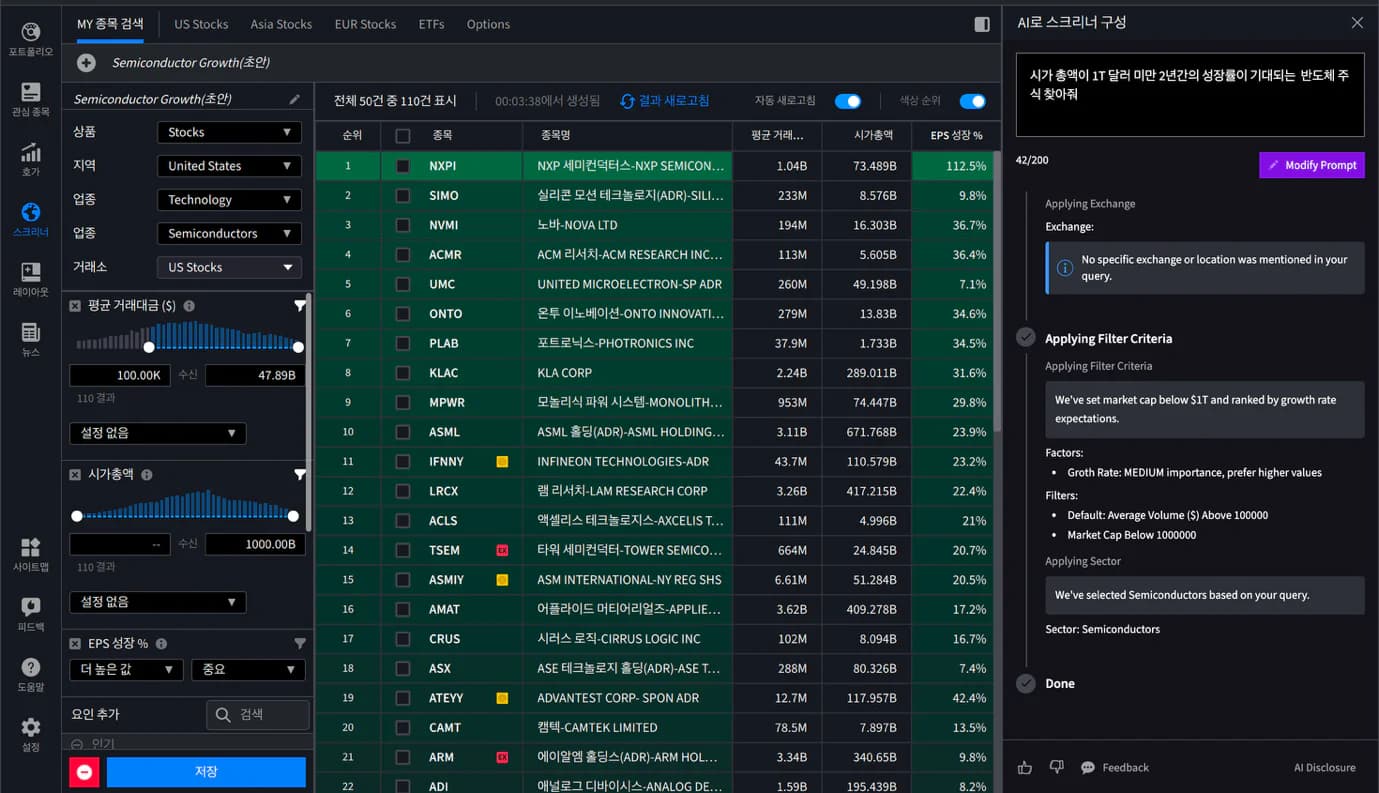Image resolution: width=1379 pixels, height=793 pixels.
Task: Open the 피드백 sidebar icon
Action: pyautogui.click(x=30, y=607)
